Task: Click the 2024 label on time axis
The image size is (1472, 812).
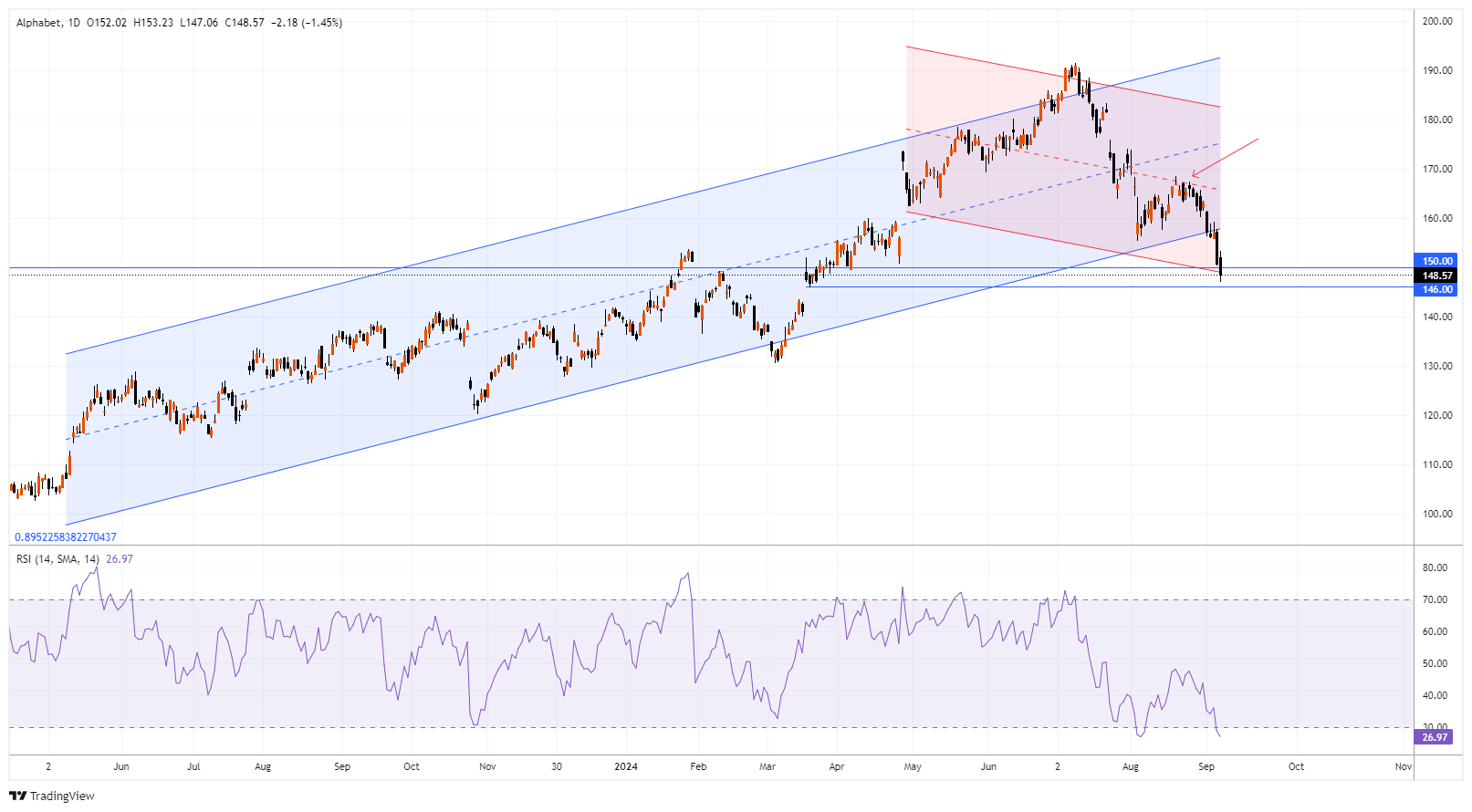Action: (626, 766)
